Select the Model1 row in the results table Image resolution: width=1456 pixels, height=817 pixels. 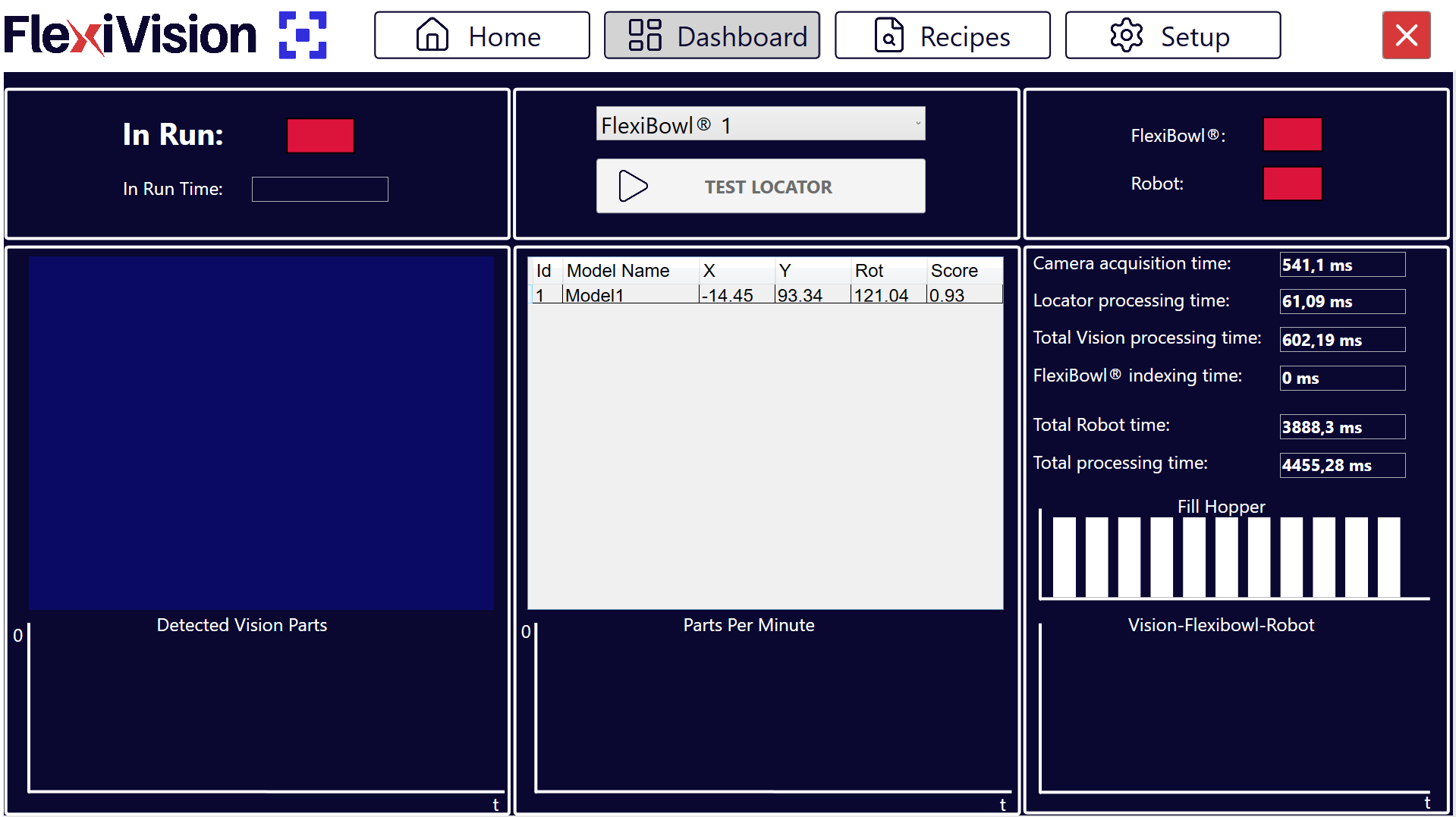pyautogui.click(x=766, y=295)
